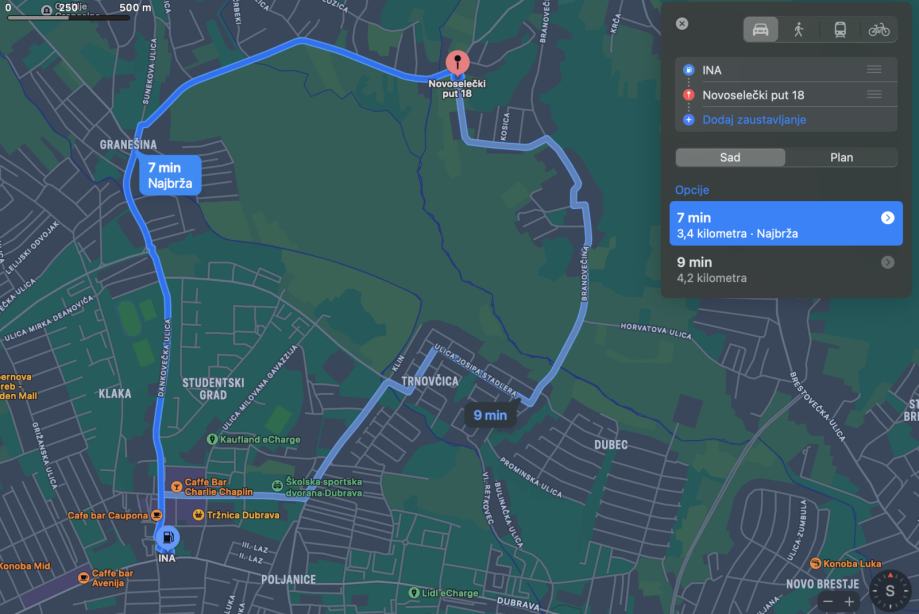
Task: Click the INA fuel station marker on map
Action: (x=167, y=537)
